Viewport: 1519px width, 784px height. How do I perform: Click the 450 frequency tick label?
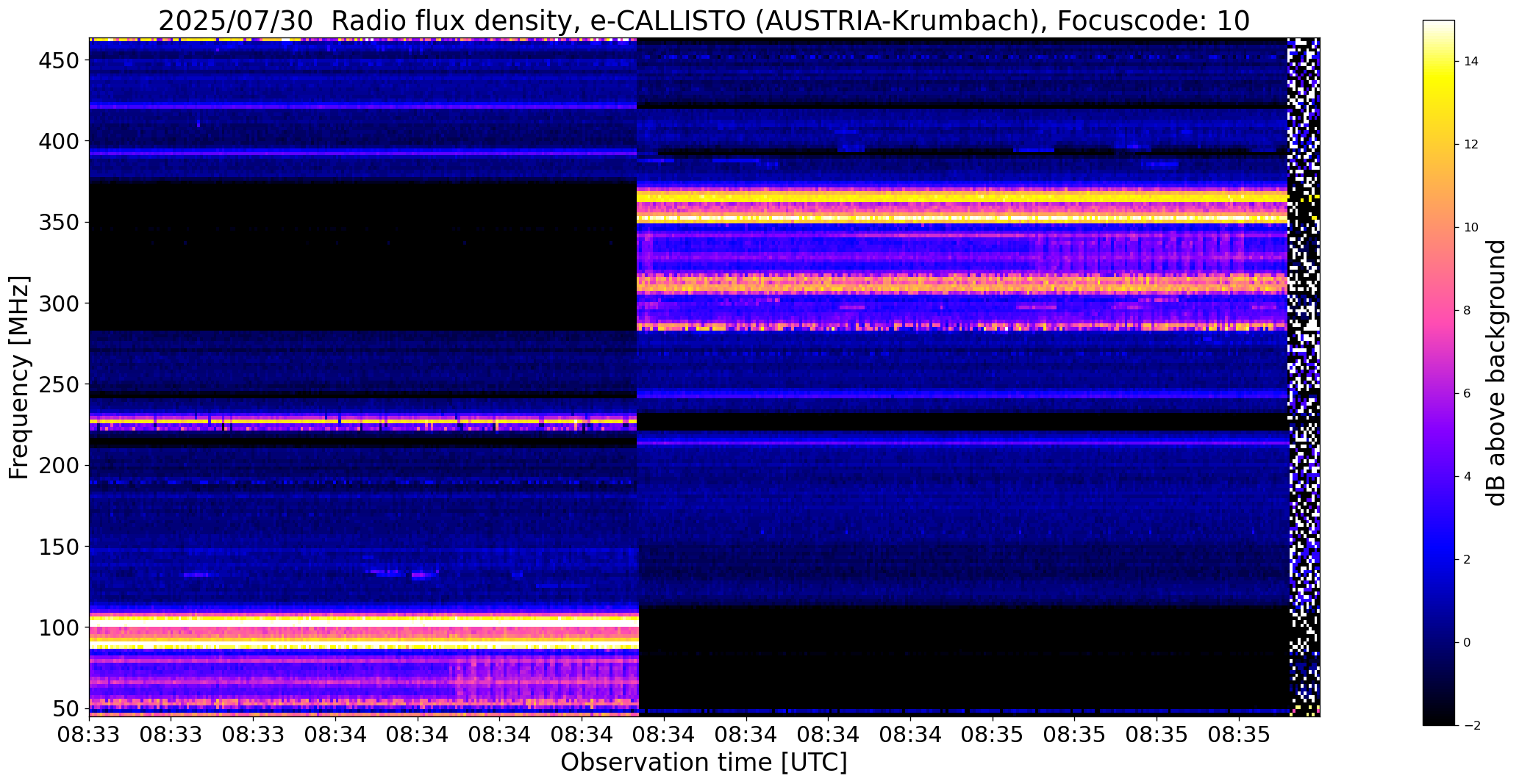pos(58,60)
